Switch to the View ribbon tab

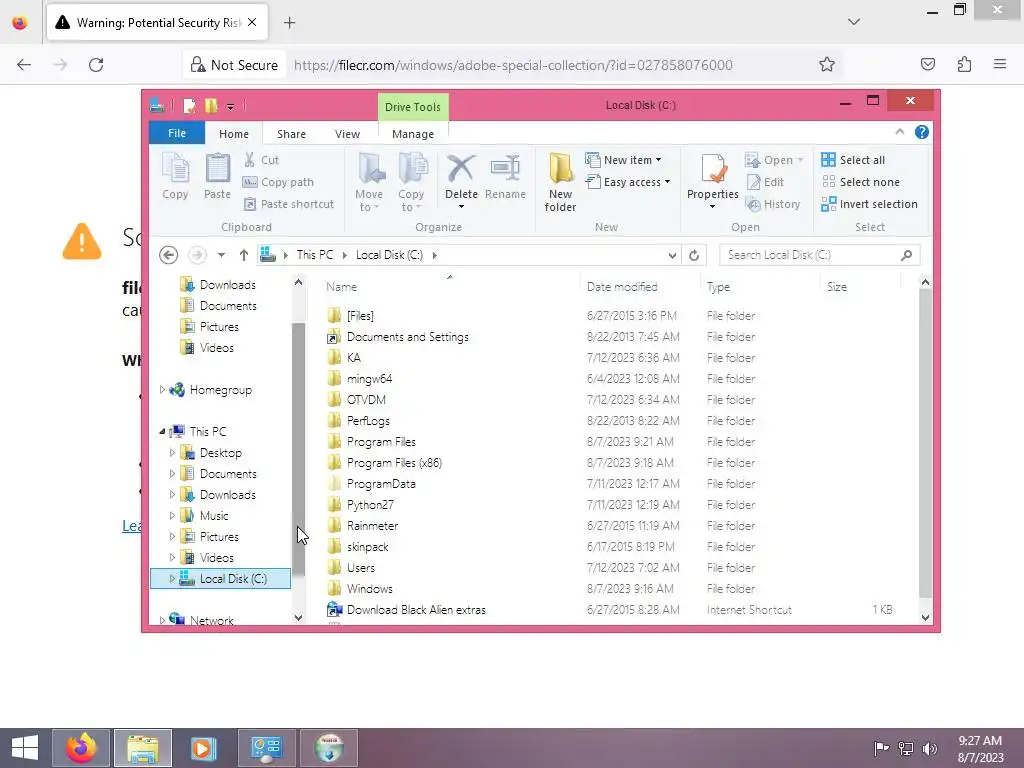347,134
